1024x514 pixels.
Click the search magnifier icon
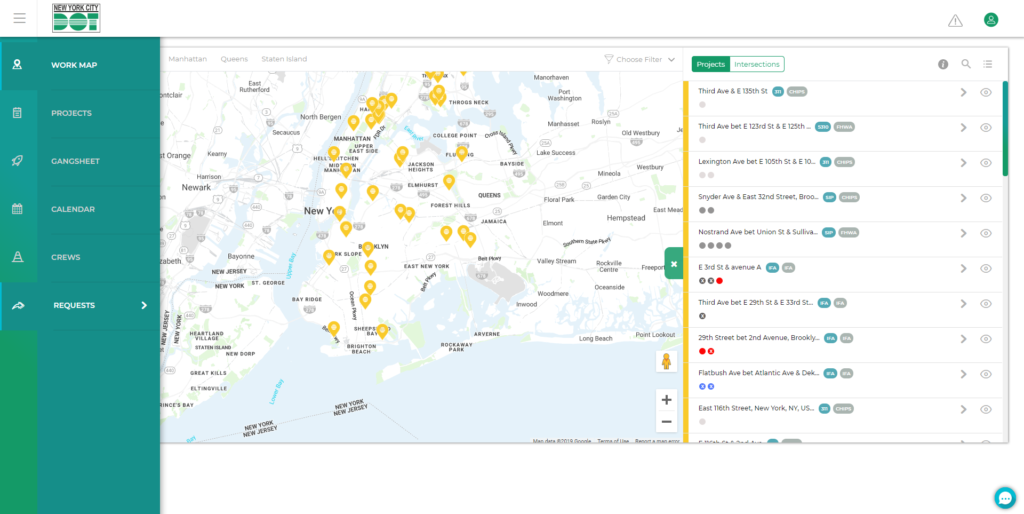tap(966, 64)
